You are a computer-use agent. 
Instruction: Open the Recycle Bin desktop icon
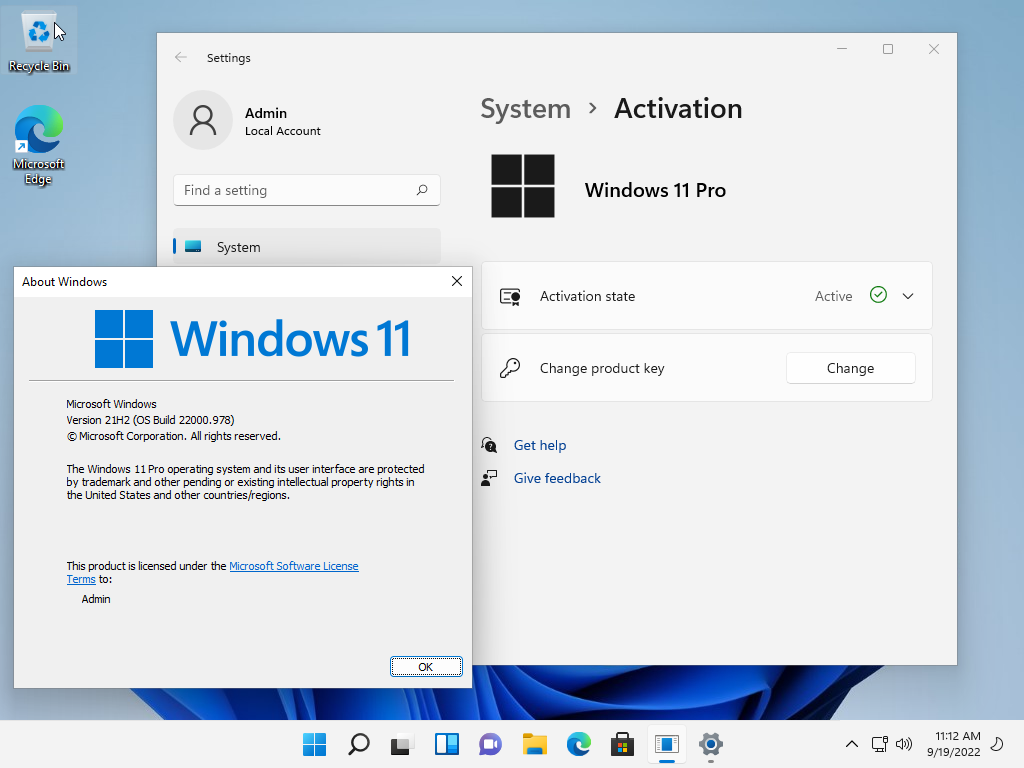(39, 40)
